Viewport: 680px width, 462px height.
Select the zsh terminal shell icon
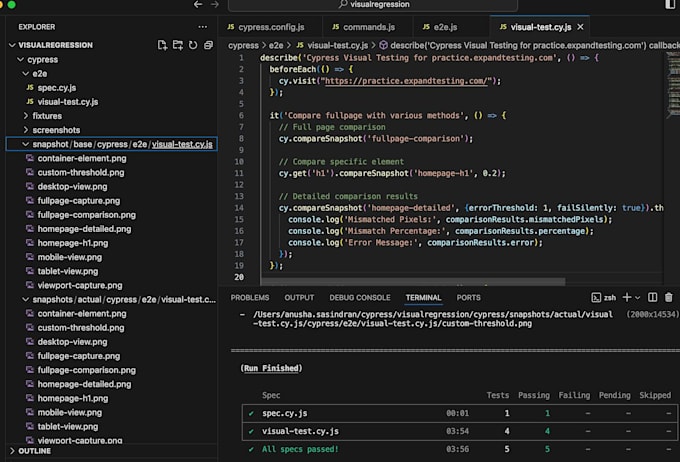click(596, 298)
